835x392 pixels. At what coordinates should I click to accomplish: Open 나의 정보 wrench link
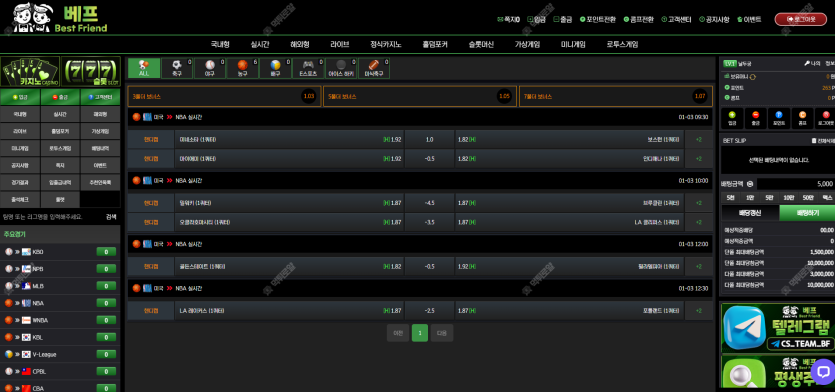pyautogui.click(x=819, y=63)
